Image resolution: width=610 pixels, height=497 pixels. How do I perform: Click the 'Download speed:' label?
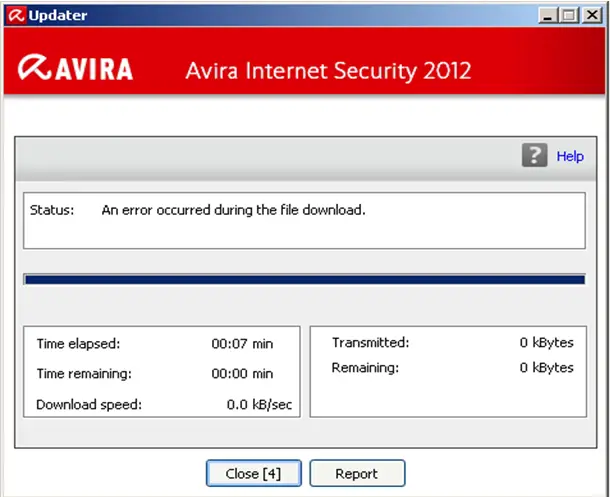89,405
